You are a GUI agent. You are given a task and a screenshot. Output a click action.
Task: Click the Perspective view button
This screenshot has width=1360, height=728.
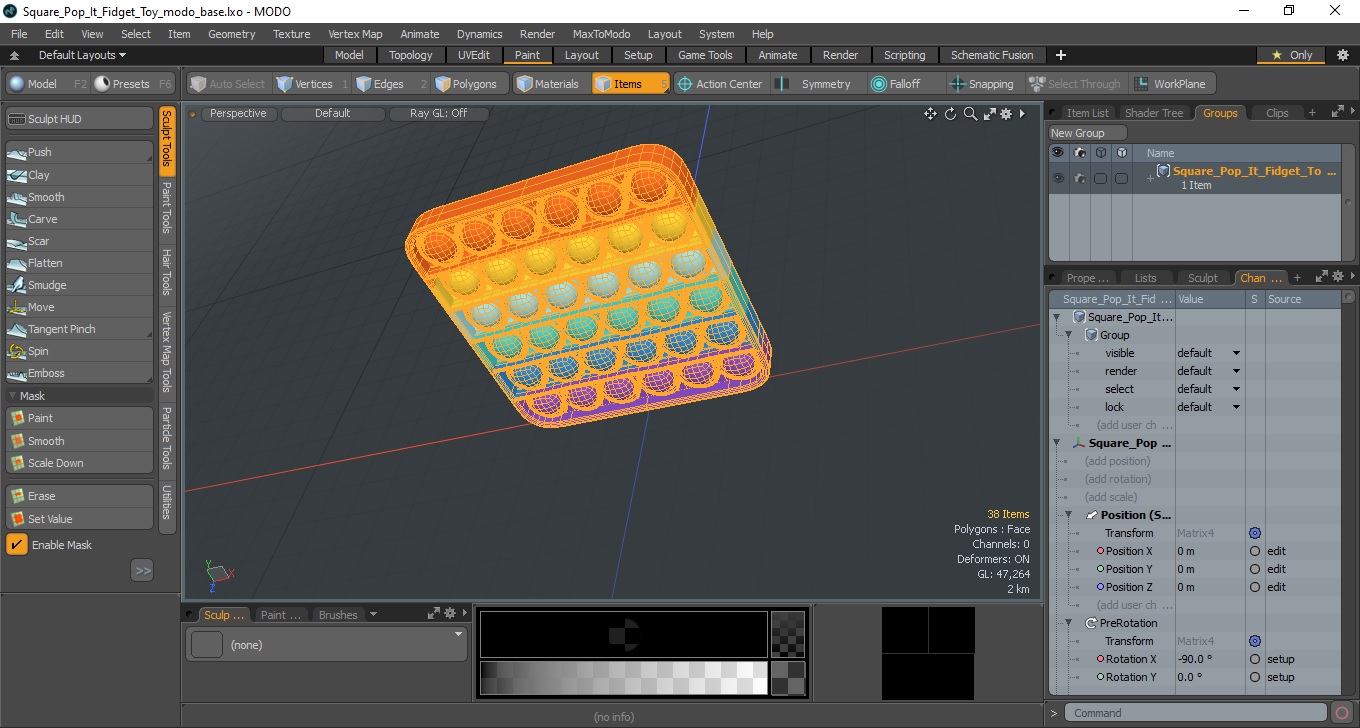point(239,113)
